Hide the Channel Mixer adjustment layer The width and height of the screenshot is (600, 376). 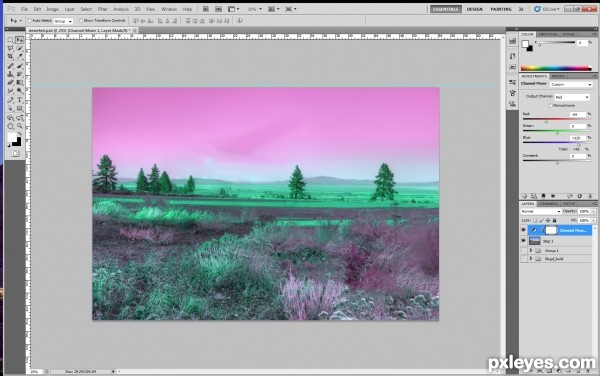[x=523, y=230]
